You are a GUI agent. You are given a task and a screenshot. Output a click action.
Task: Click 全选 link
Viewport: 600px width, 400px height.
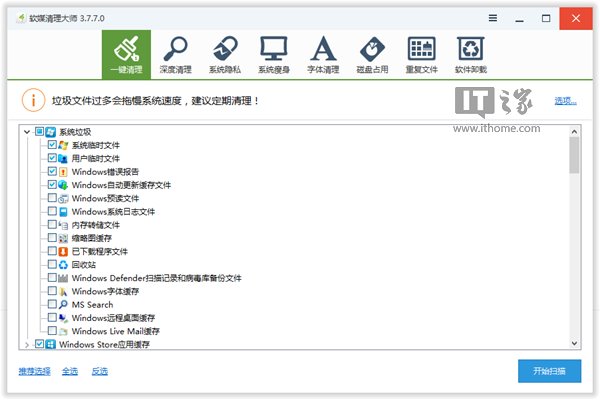click(x=70, y=371)
